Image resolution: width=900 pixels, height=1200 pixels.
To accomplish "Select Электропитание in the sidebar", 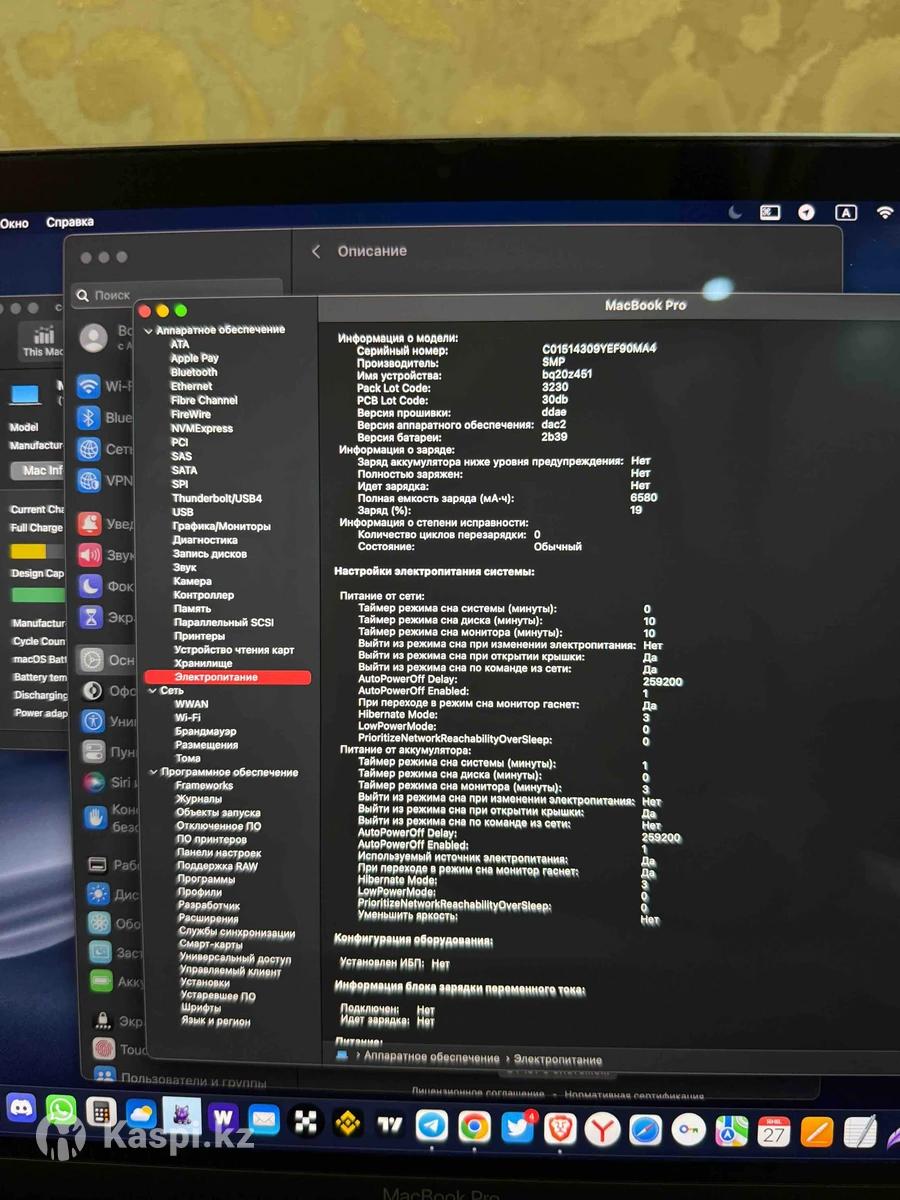I will pyautogui.click(x=216, y=677).
